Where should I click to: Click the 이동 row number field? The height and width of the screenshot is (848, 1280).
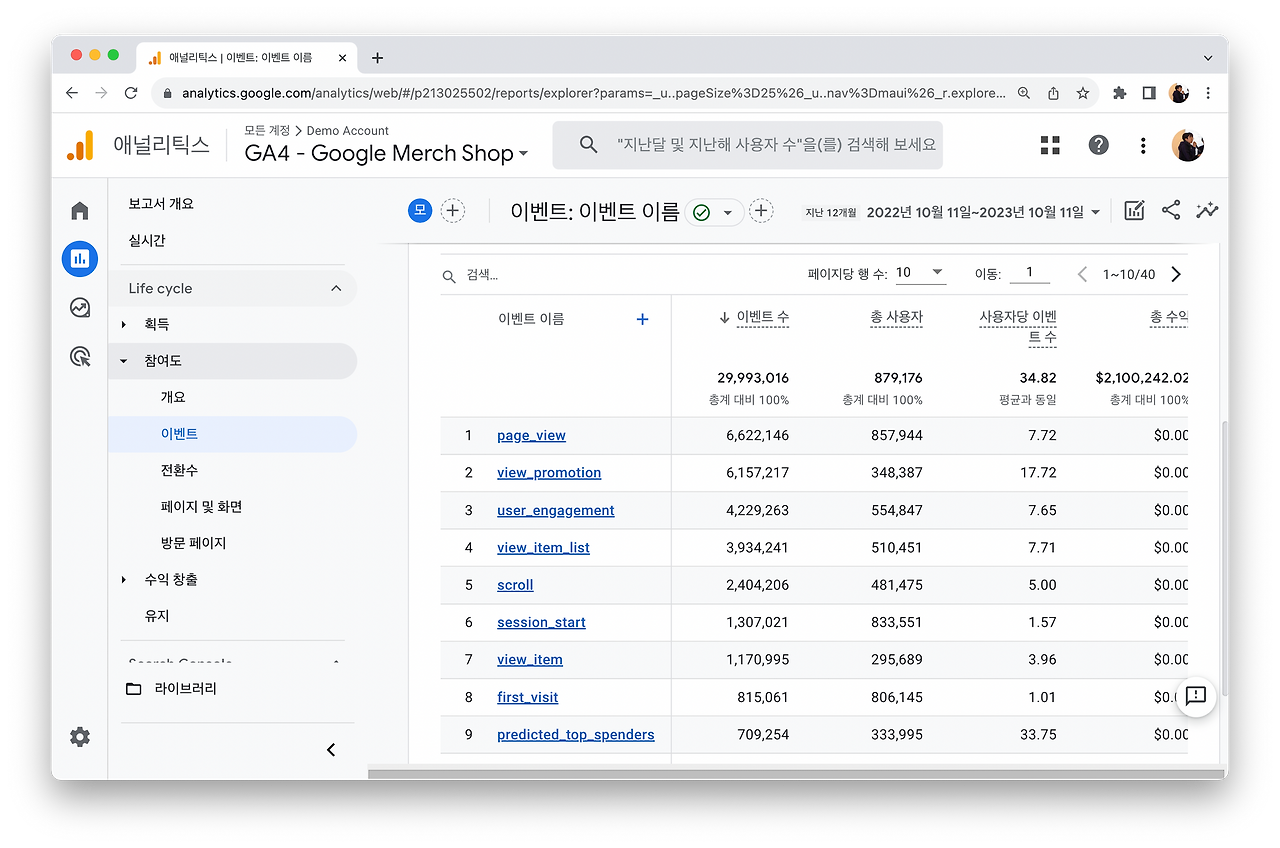[1029, 273]
